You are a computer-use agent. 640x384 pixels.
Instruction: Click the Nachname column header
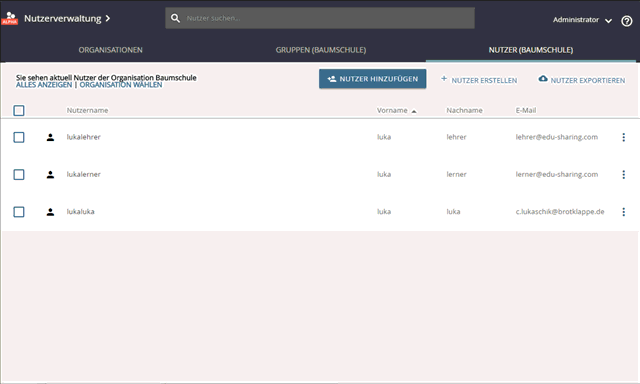(464, 110)
